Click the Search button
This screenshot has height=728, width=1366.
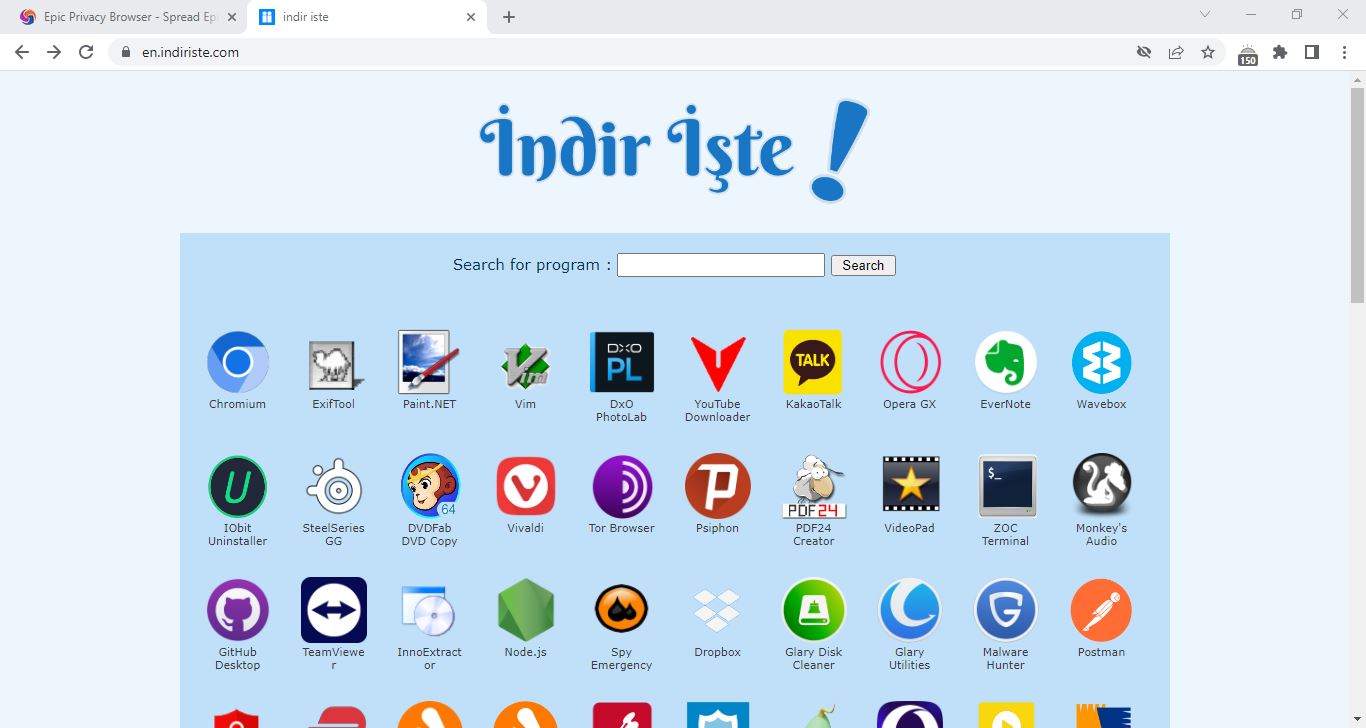(863, 265)
